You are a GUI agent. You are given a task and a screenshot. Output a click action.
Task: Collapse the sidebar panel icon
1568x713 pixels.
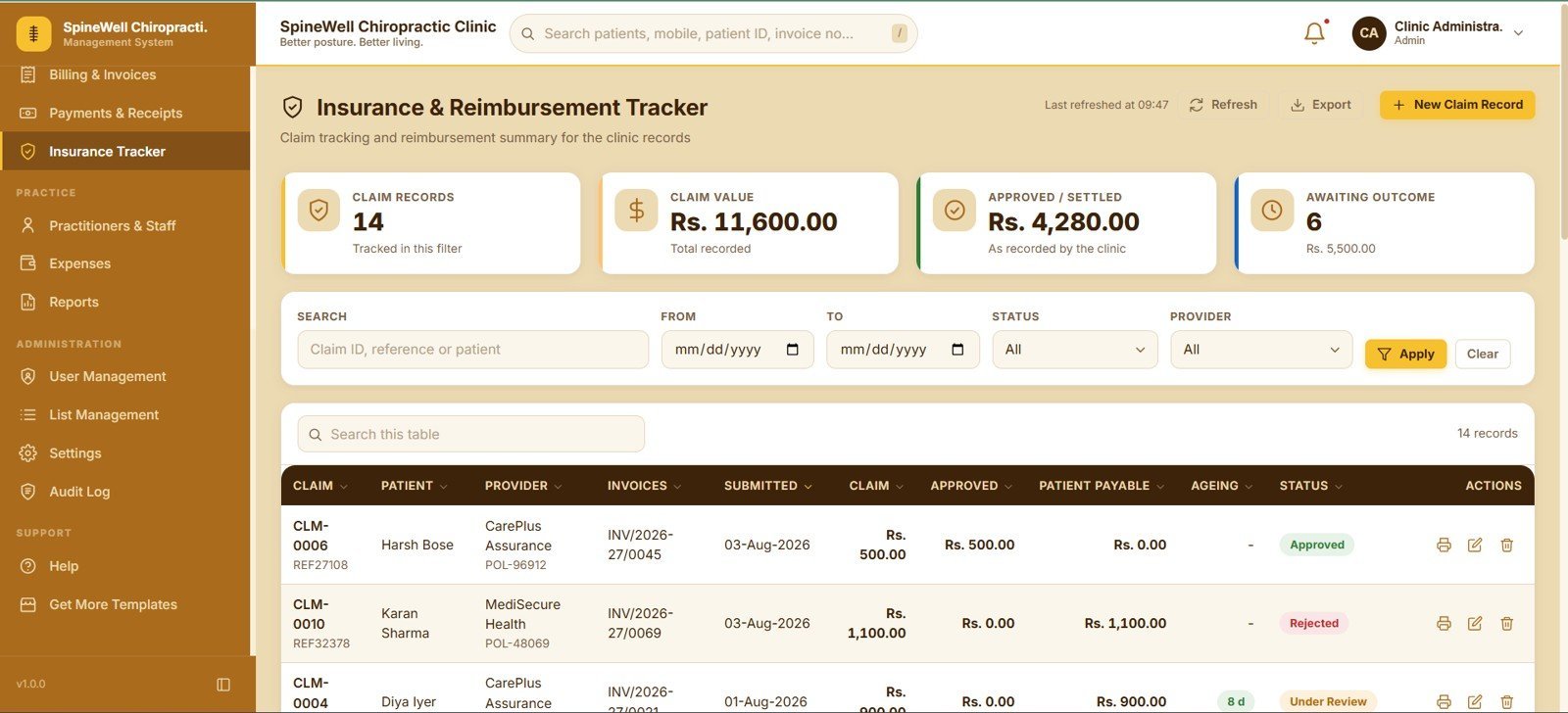tap(223, 685)
